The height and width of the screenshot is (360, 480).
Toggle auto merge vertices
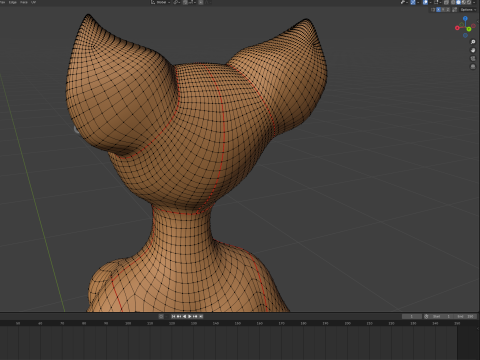454,10
